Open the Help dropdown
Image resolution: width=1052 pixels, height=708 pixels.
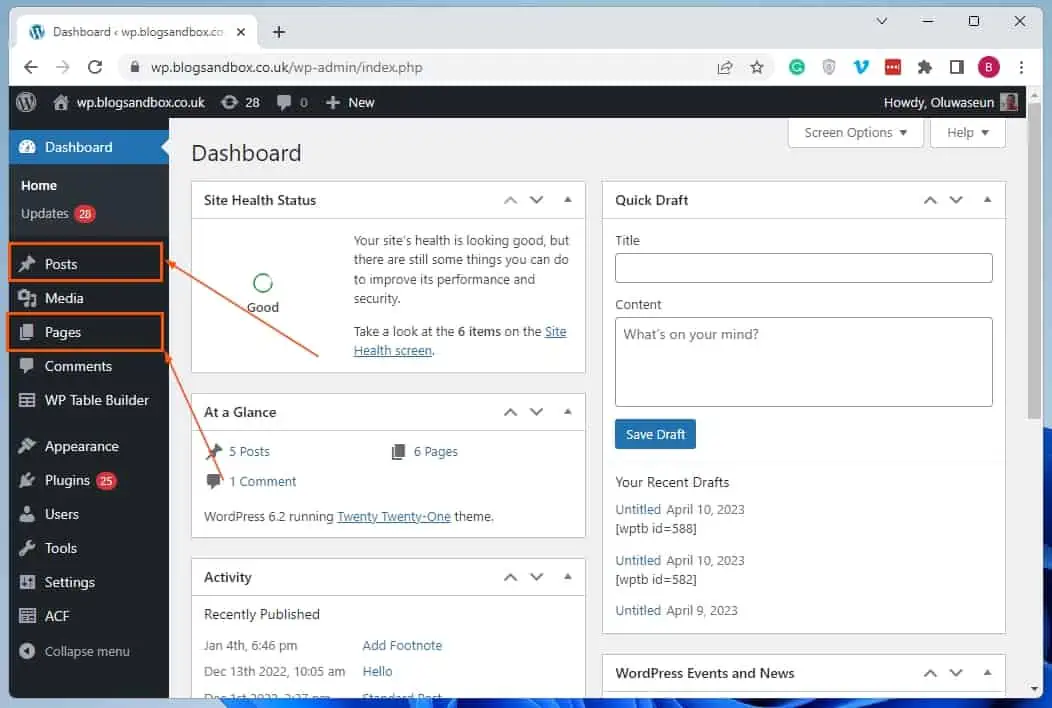pyautogui.click(x=967, y=133)
